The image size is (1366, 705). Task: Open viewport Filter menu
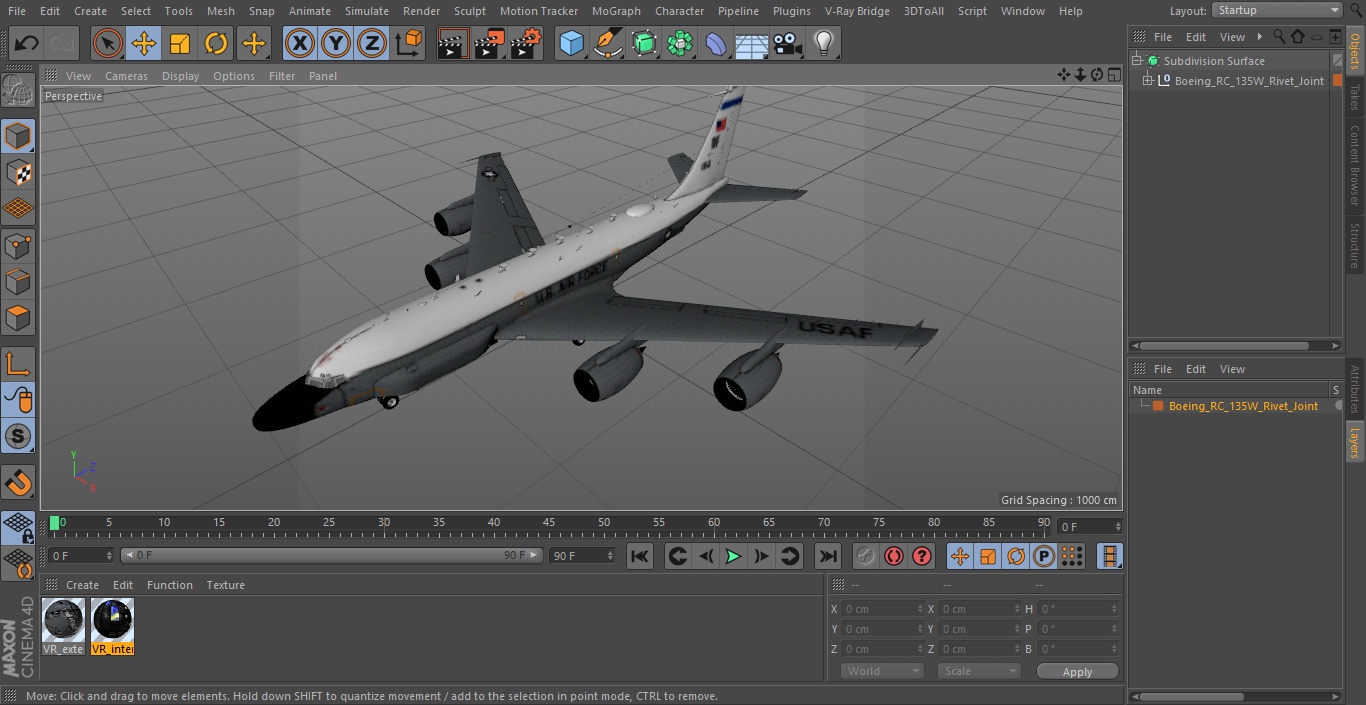282,76
